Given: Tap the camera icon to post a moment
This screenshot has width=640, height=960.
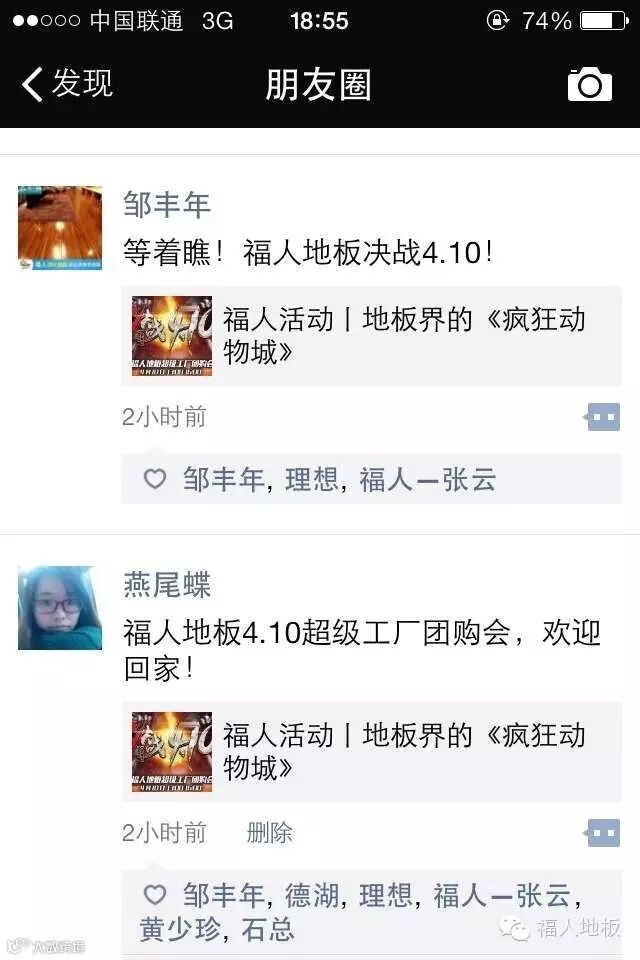Looking at the screenshot, I should point(589,84).
